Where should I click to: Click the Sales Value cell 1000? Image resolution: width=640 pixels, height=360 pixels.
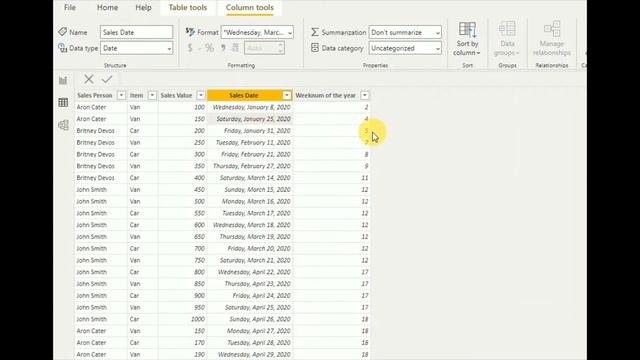[x=182, y=319]
